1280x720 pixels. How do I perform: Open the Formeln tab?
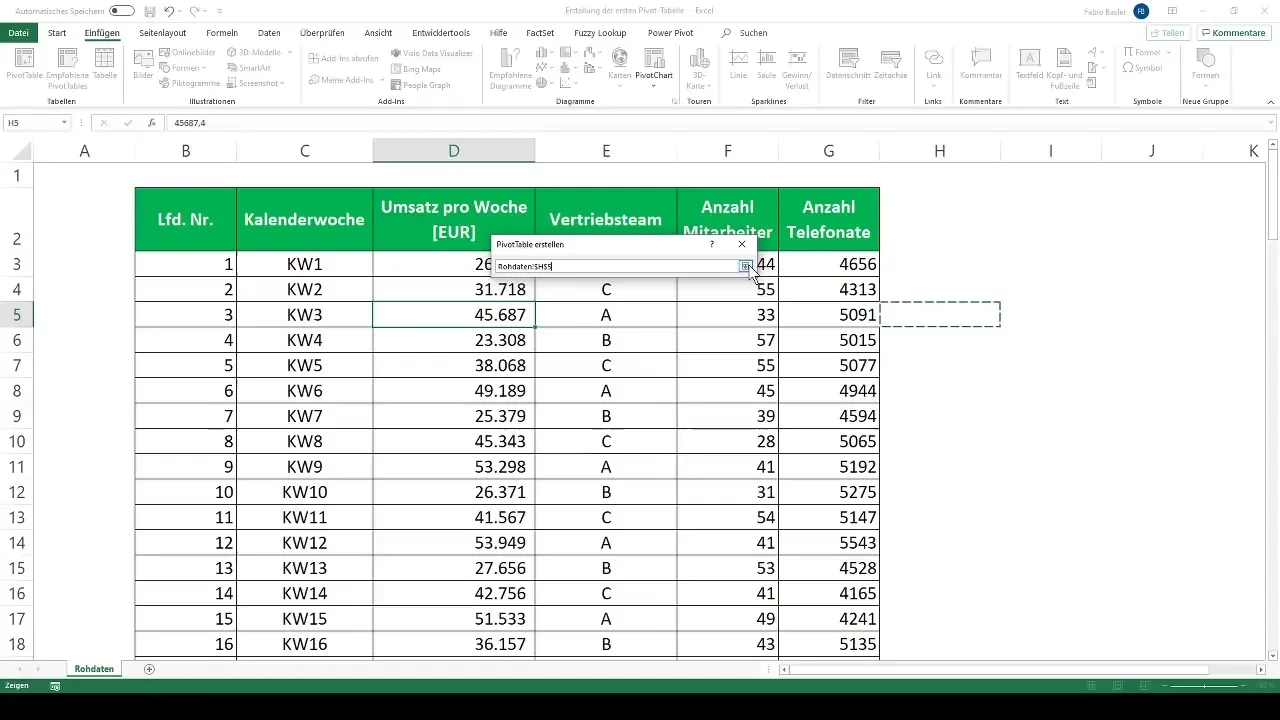(222, 33)
